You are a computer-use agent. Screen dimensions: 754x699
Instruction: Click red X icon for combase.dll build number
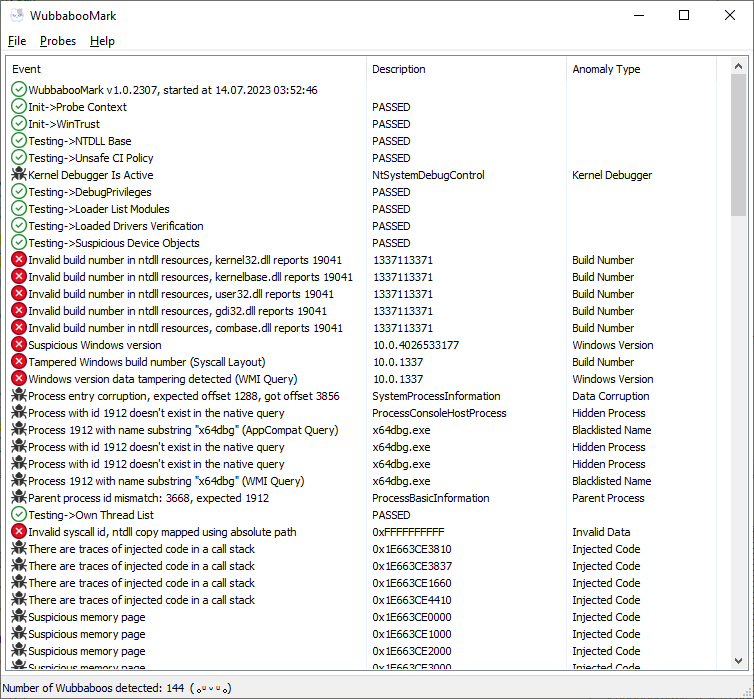tap(19, 327)
